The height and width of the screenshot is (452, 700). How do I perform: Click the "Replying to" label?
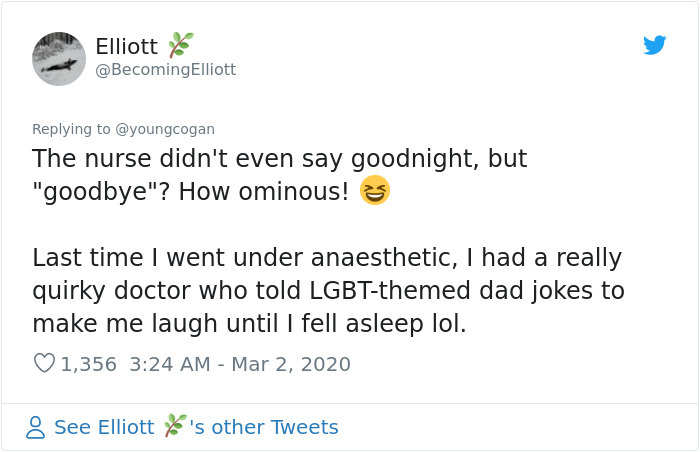pyautogui.click(x=72, y=129)
